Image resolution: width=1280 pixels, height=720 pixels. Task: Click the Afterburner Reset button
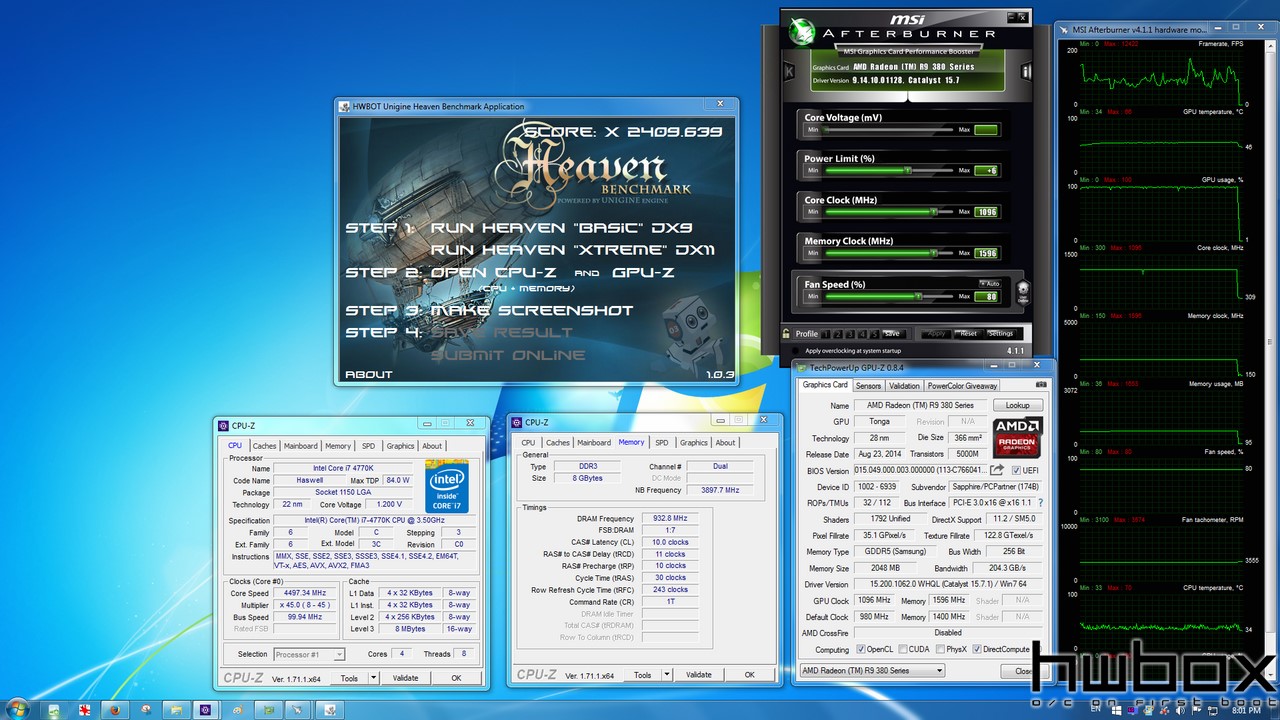click(968, 333)
